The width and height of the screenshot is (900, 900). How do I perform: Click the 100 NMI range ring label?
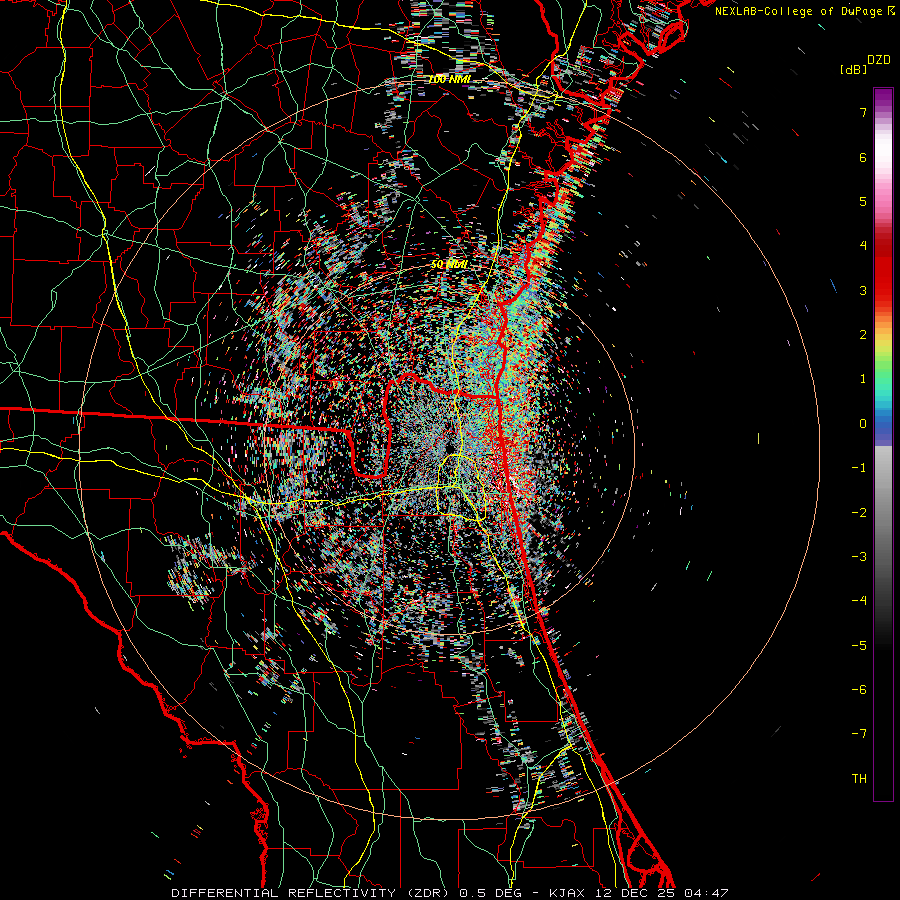(449, 79)
